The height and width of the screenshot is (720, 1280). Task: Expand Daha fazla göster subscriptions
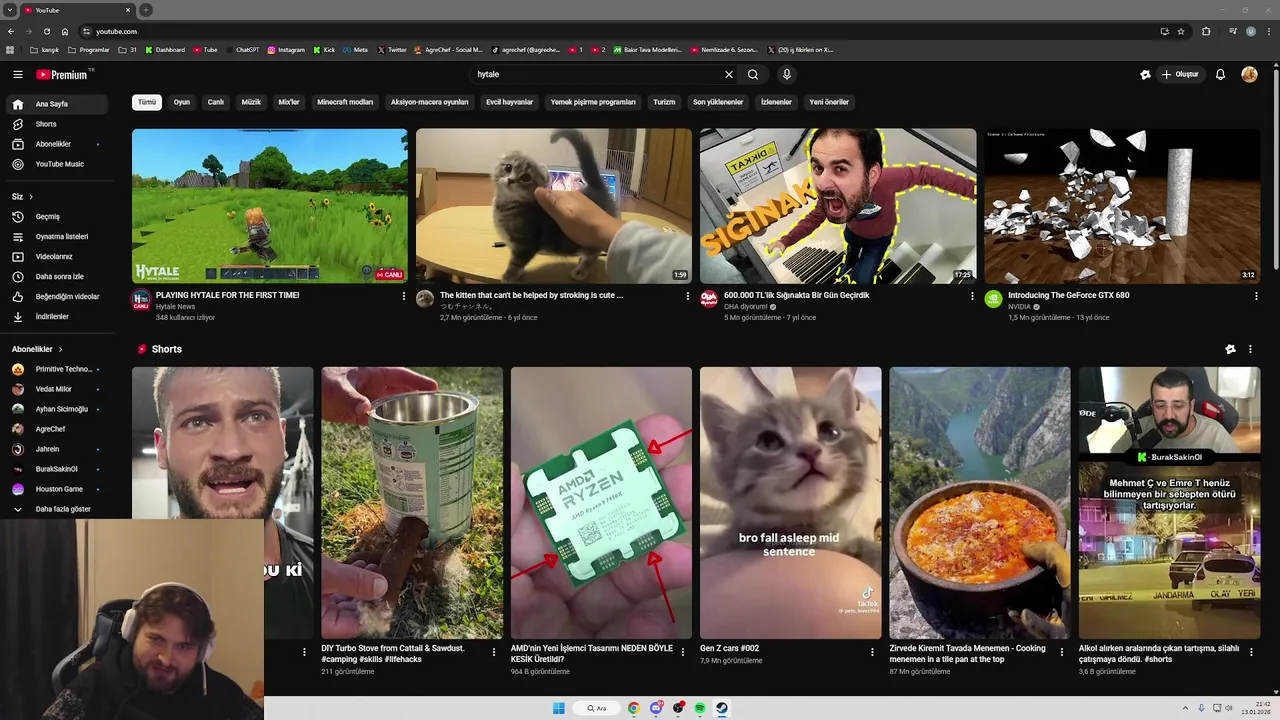coord(56,509)
